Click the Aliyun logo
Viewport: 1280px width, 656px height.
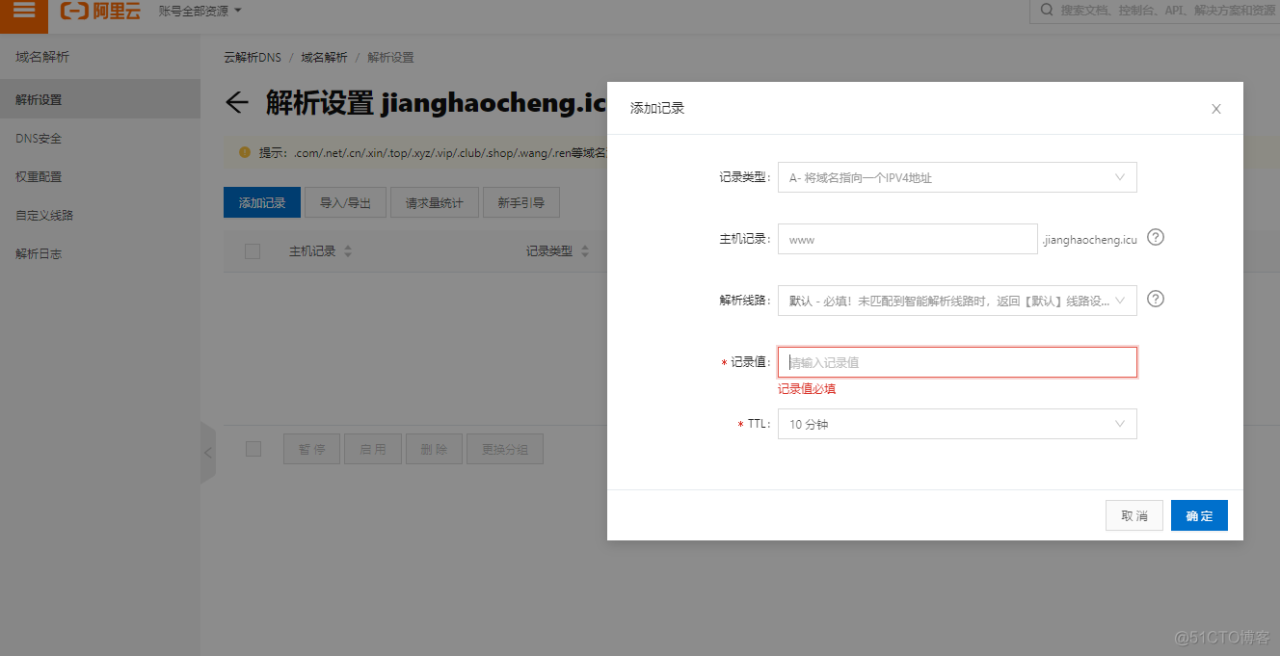[x=101, y=11]
